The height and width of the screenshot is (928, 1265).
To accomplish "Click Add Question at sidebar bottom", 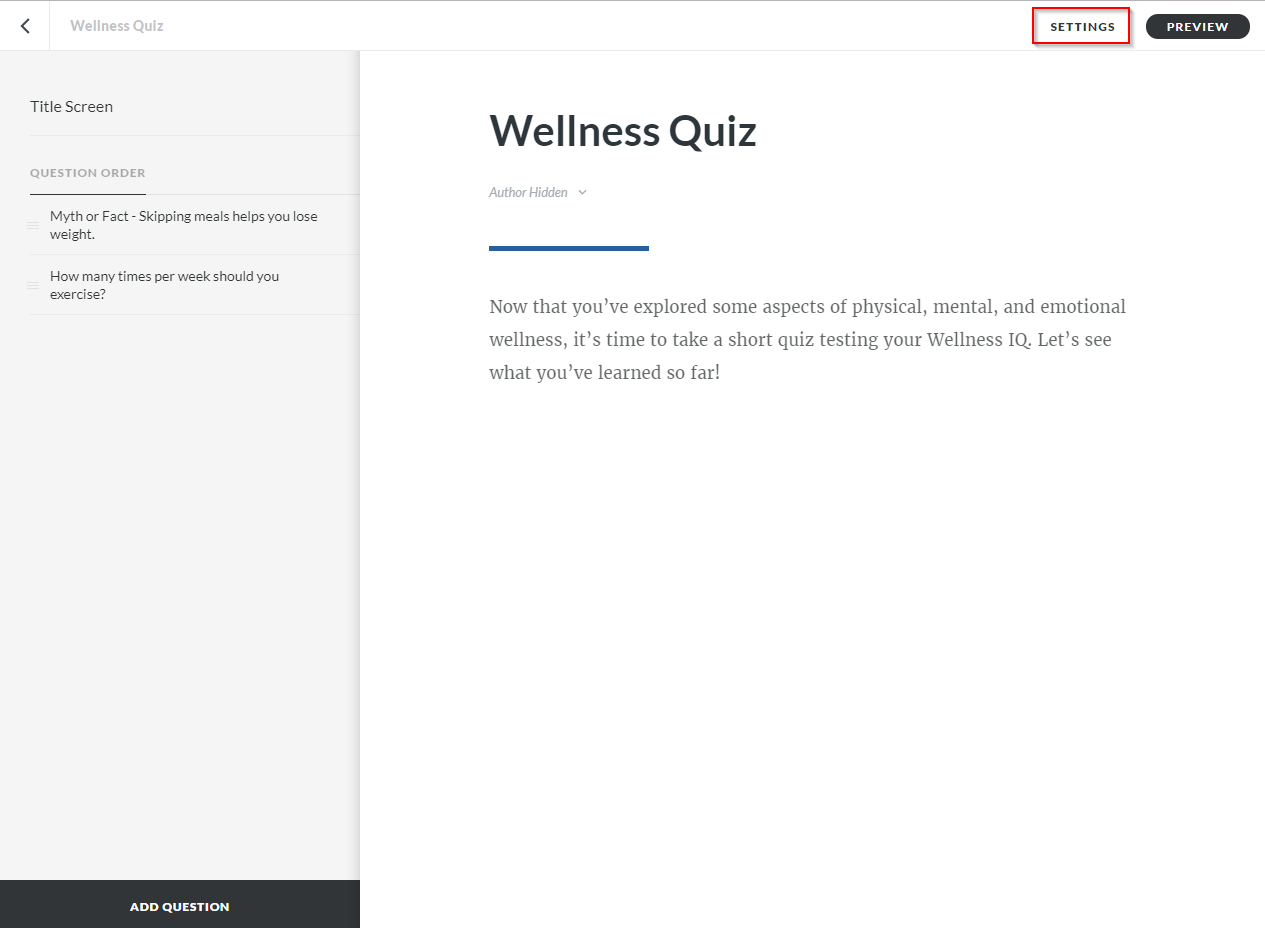I will (180, 904).
